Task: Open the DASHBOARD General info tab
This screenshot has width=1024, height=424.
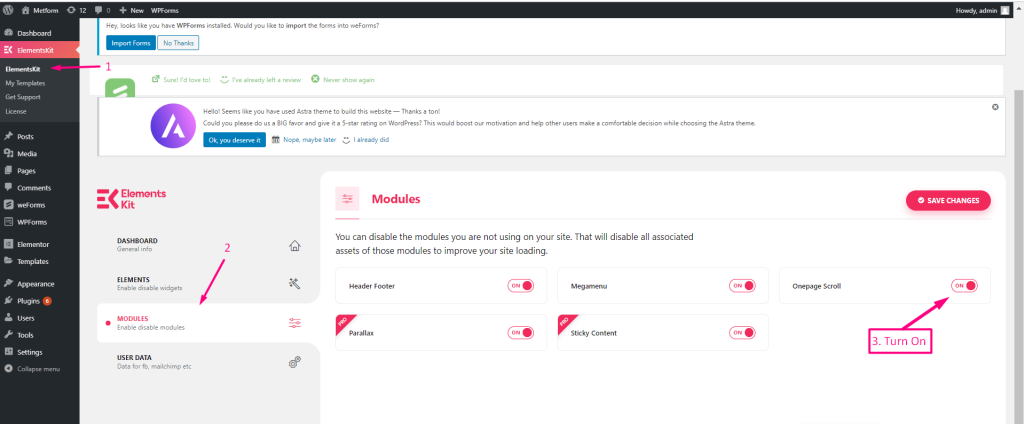Action: pyautogui.click(x=208, y=245)
